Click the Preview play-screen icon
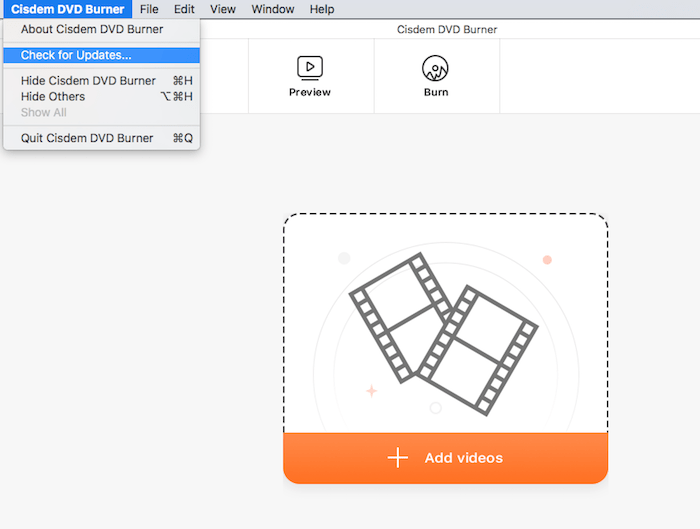Viewport: 700px width, 529px height. 310,68
